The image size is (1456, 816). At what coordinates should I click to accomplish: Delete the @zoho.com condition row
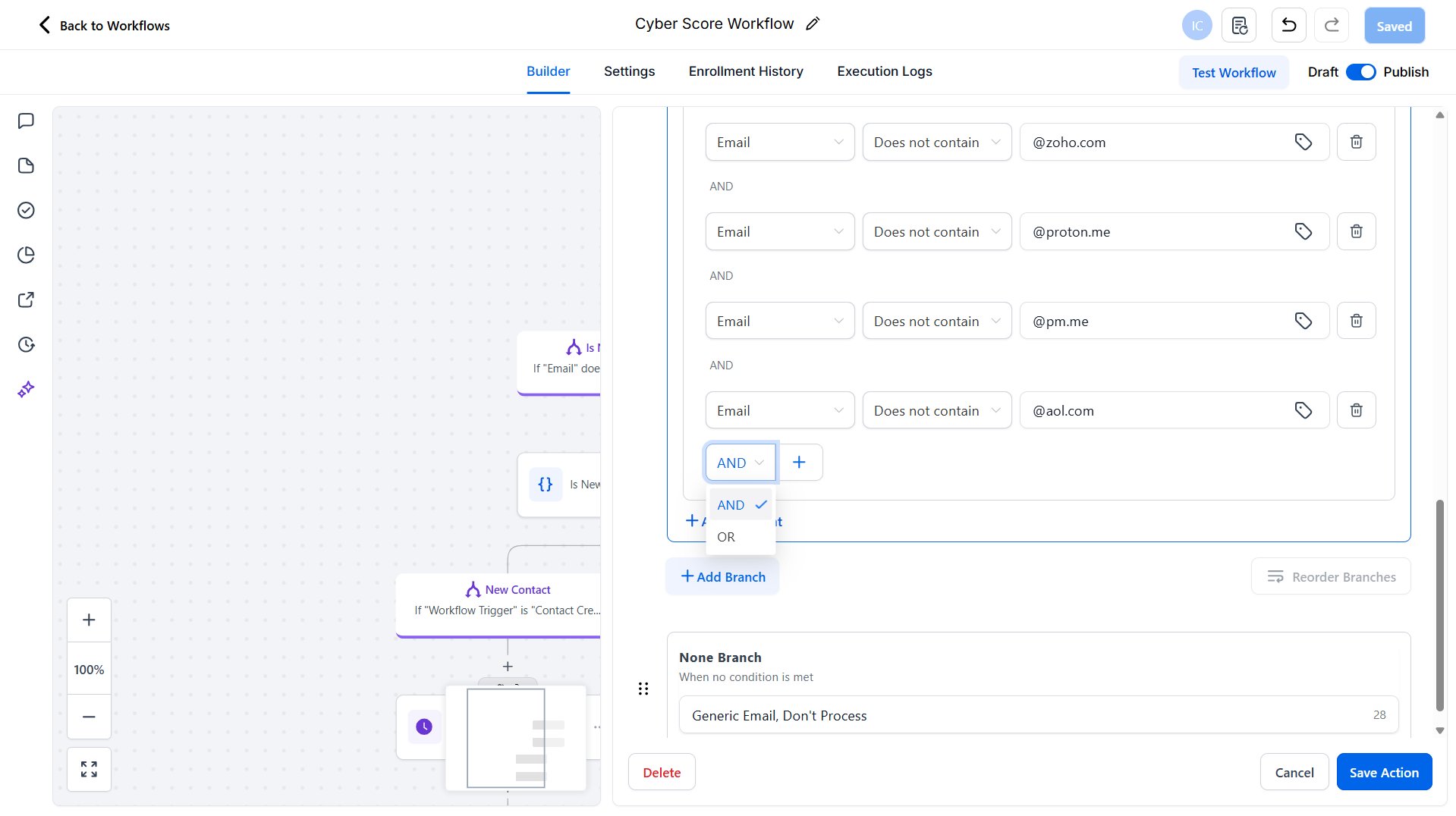pos(1356,142)
